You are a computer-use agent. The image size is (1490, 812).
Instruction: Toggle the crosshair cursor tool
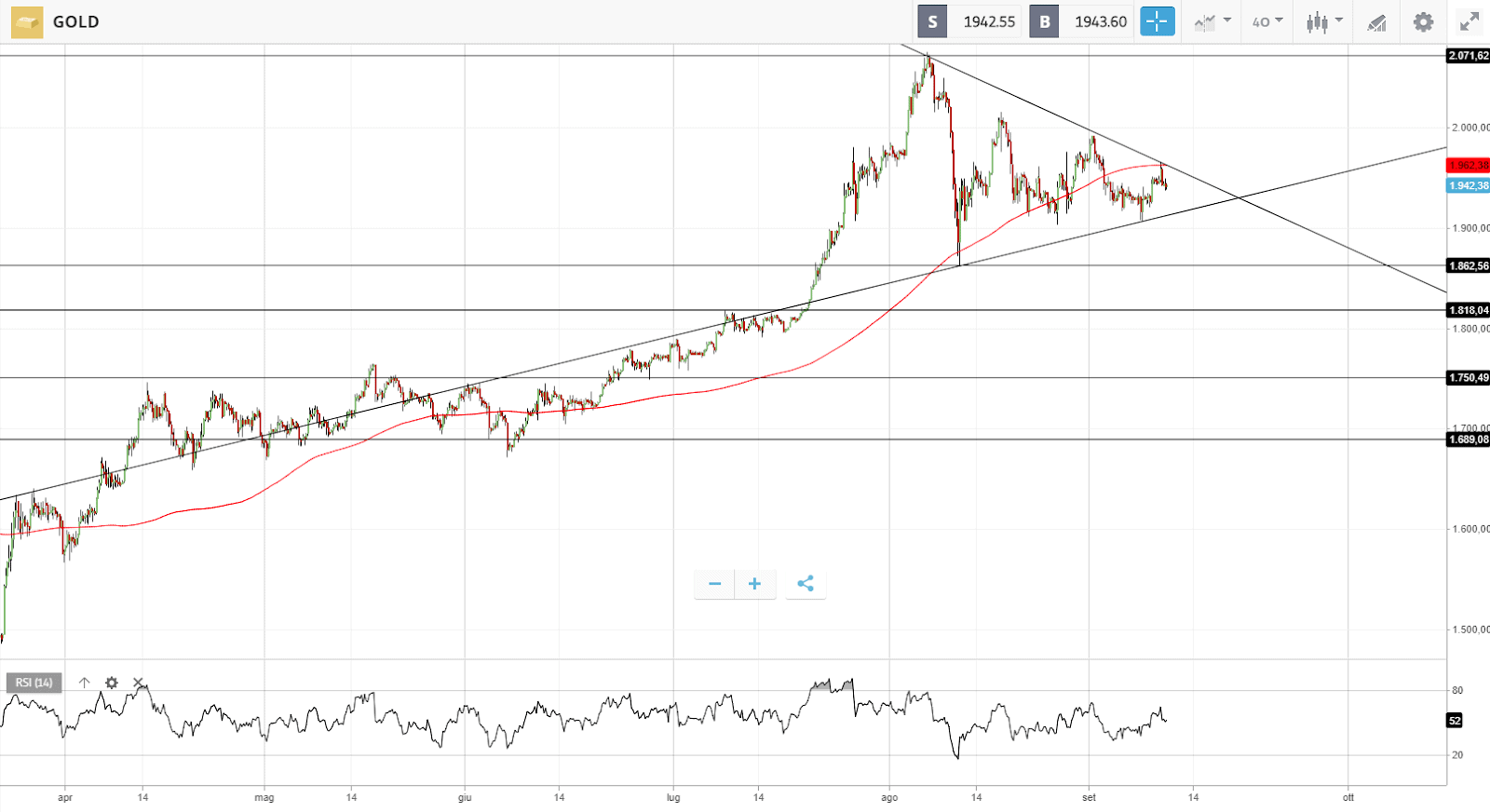pyautogui.click(x=1158, y=21)
